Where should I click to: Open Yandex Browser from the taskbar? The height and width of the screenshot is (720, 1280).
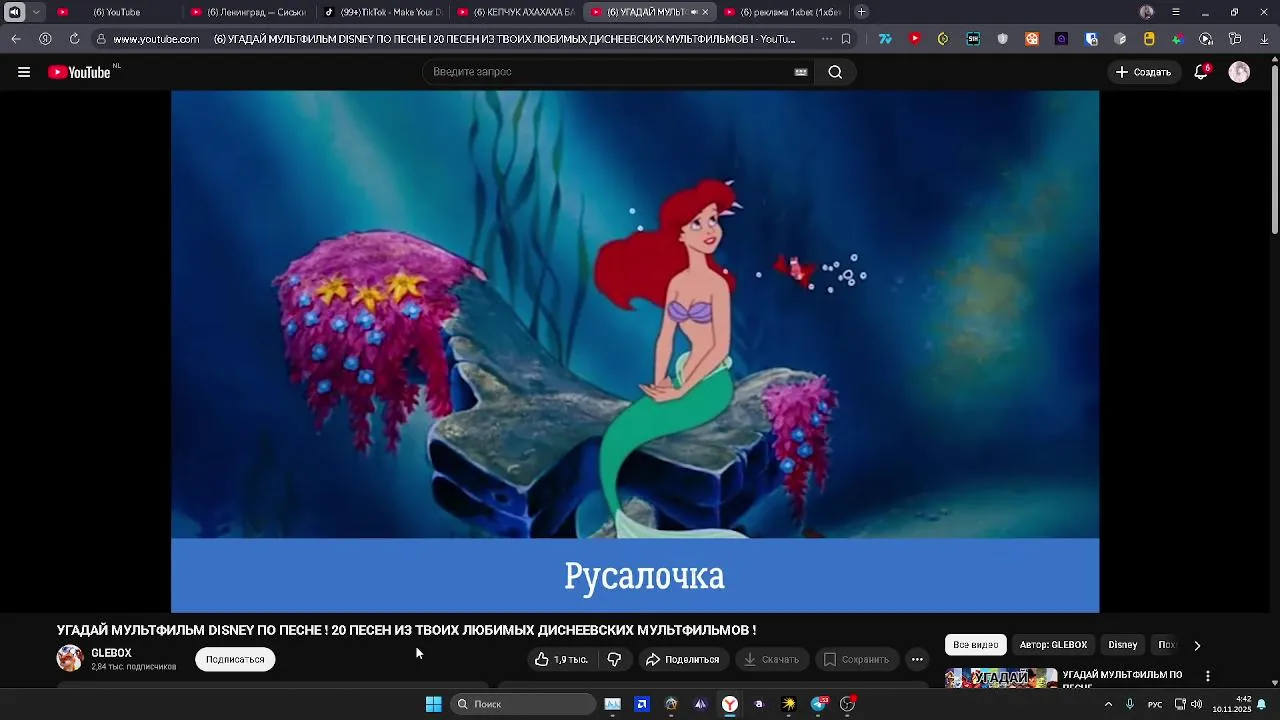click(x=730, y=704)
